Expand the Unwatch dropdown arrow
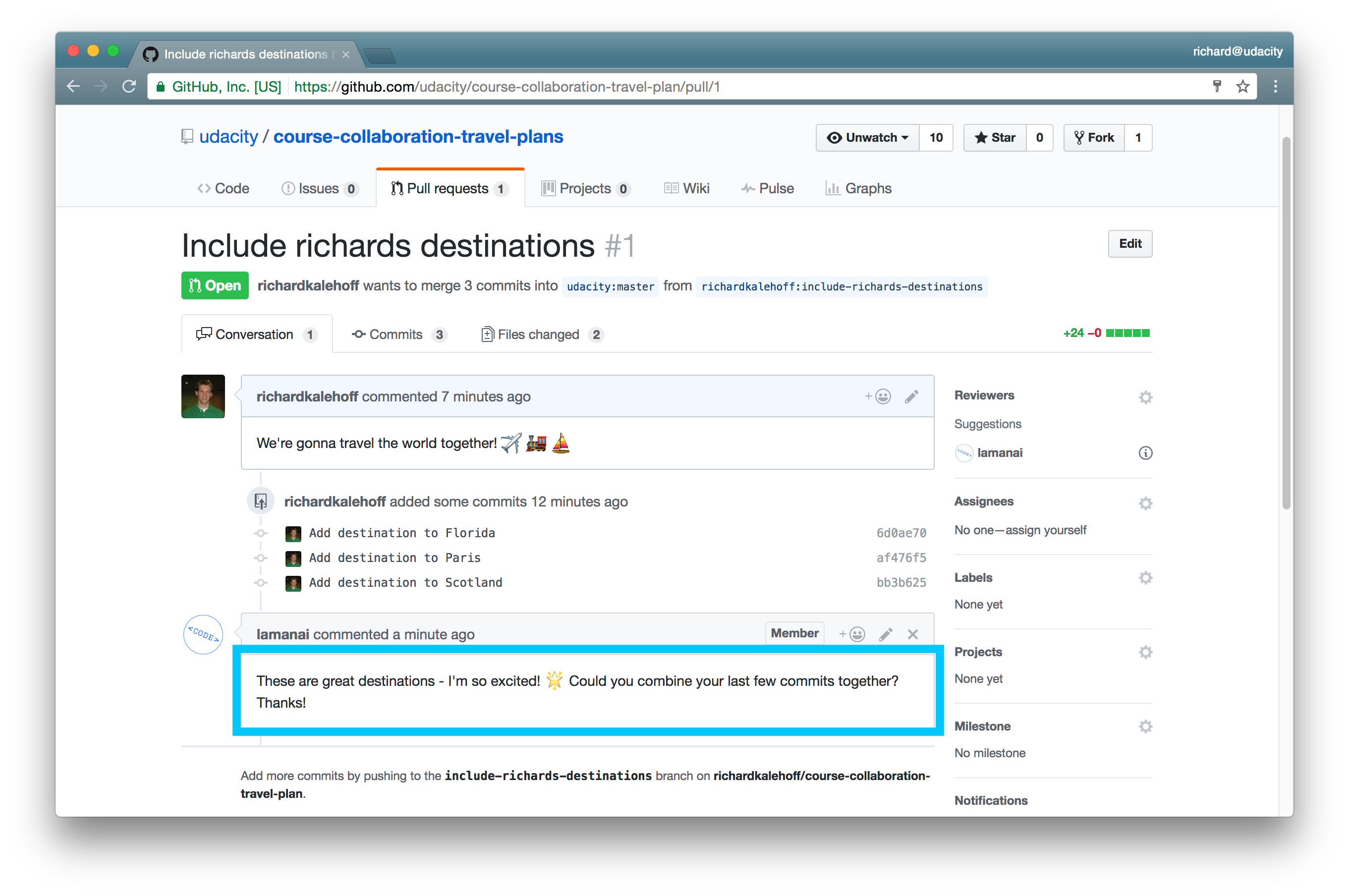 pyautogui.click(x=905, y=137)
